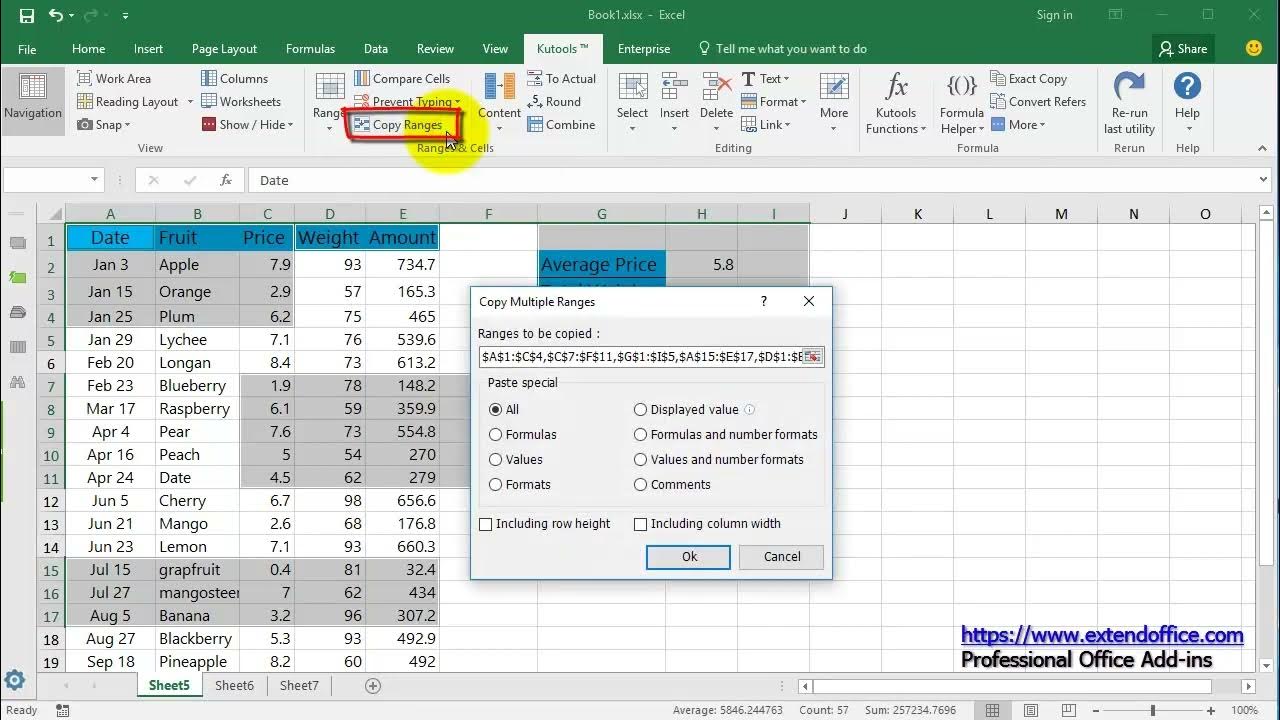Select the Formulas radio option
Viewport: 1280px width, 720px height.
(x=523, y=434)
